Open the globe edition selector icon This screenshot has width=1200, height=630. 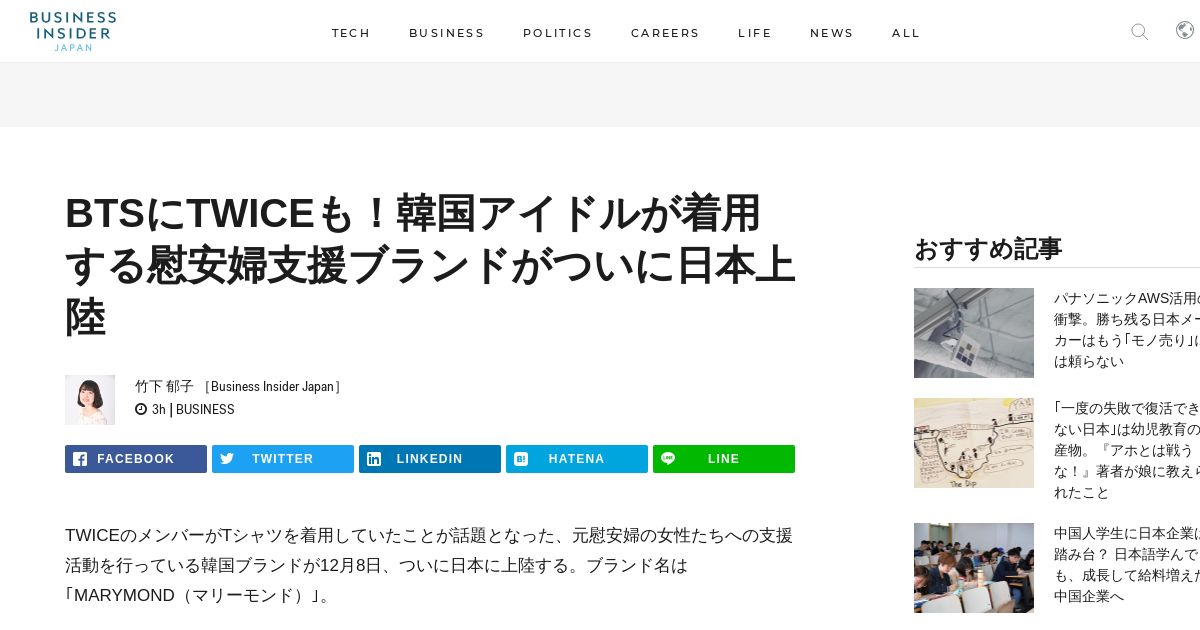(x=1185, y=31)
